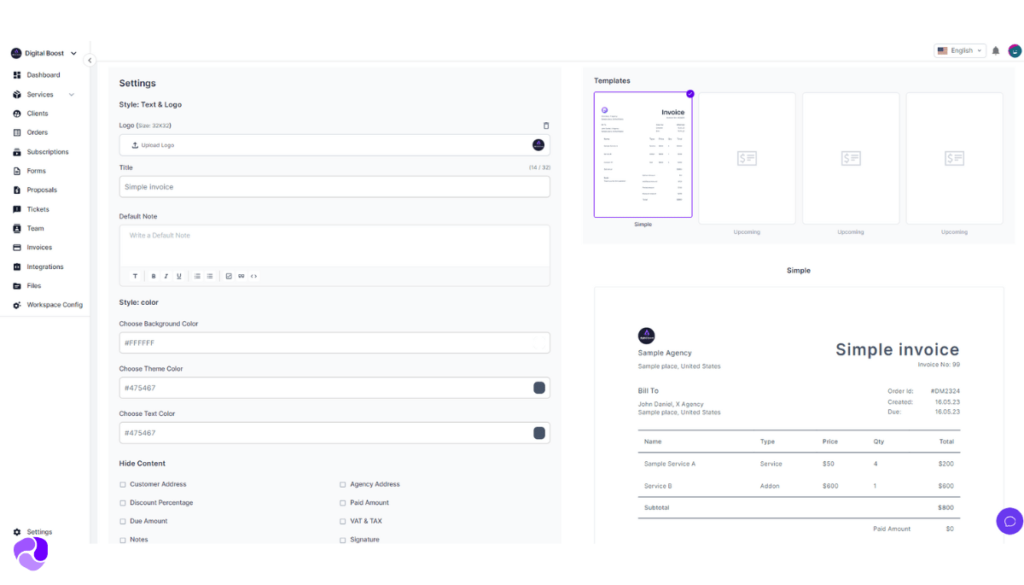Delete the logo with the trash icon
This screenshot has width=1024, height=585.
tap(546, 126)
